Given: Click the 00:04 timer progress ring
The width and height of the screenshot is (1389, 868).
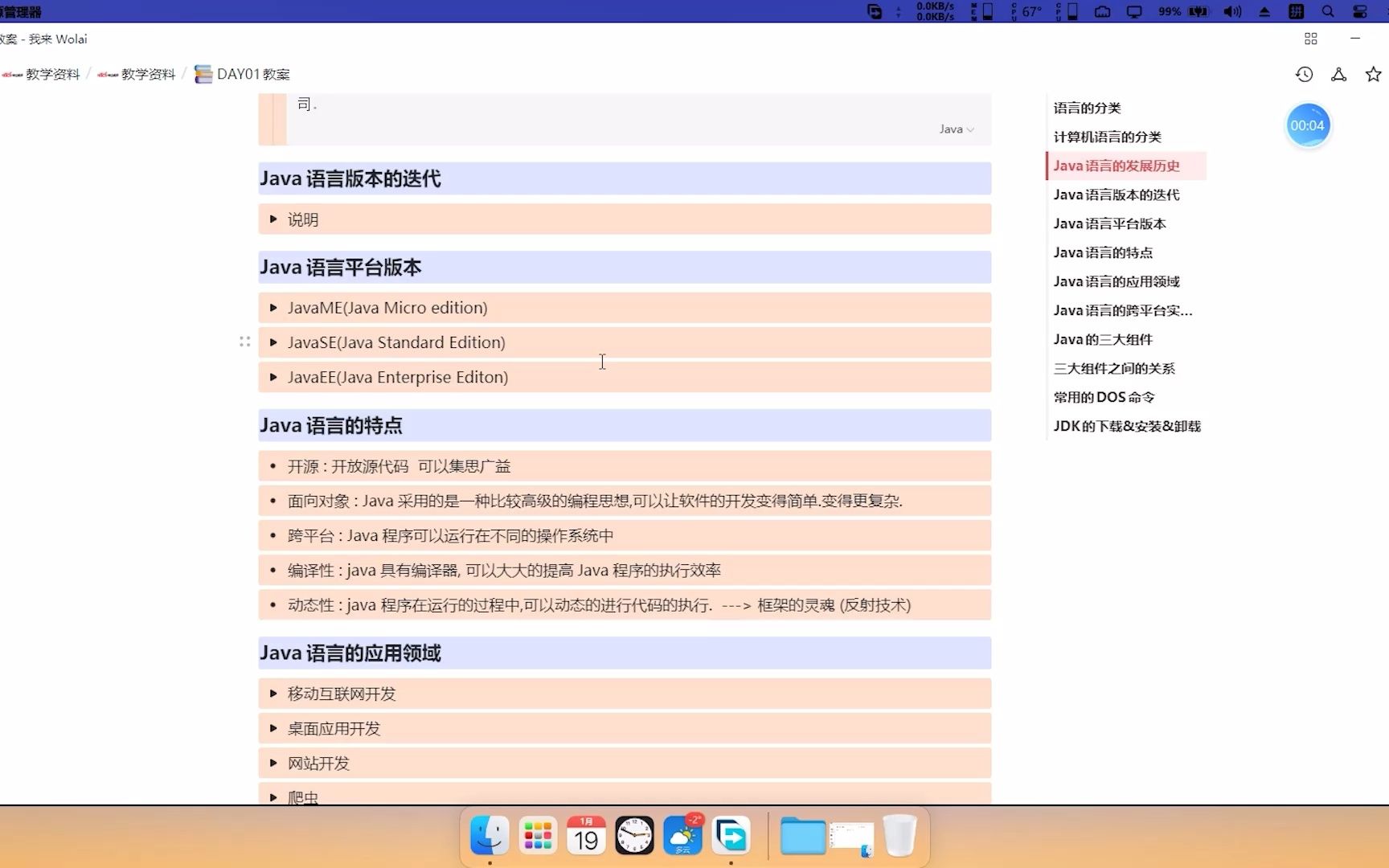Looking at the screenshot, I should tap(1308, 125).
